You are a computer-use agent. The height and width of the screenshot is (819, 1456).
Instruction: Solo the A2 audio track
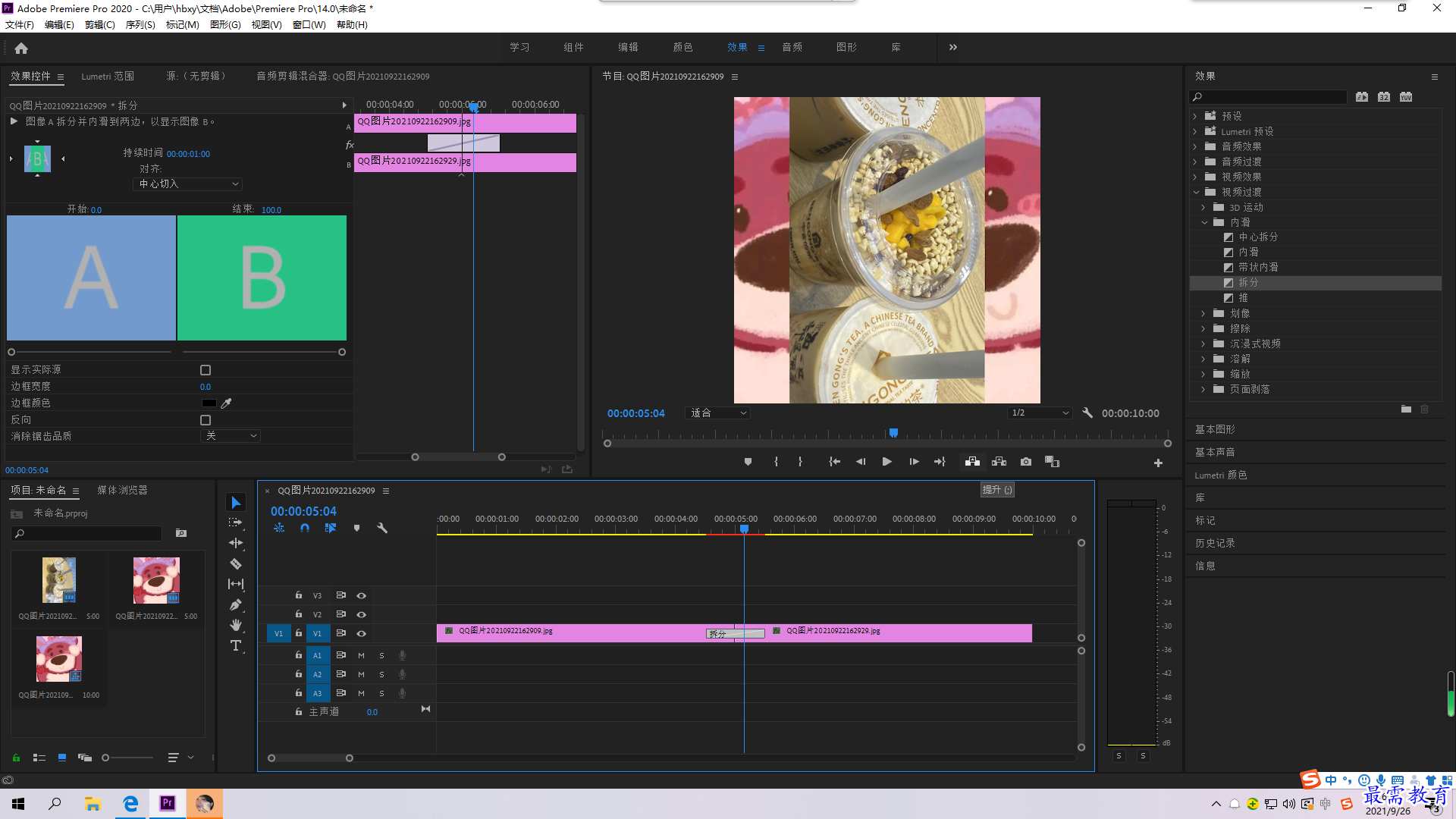pyautogui.click(x=381, y=674)
